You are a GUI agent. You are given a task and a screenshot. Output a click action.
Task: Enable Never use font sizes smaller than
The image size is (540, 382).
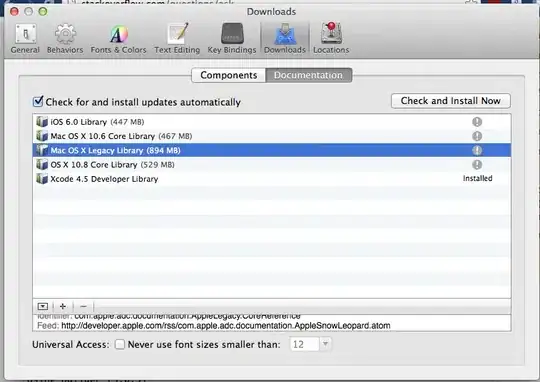(x=120, y=344)
